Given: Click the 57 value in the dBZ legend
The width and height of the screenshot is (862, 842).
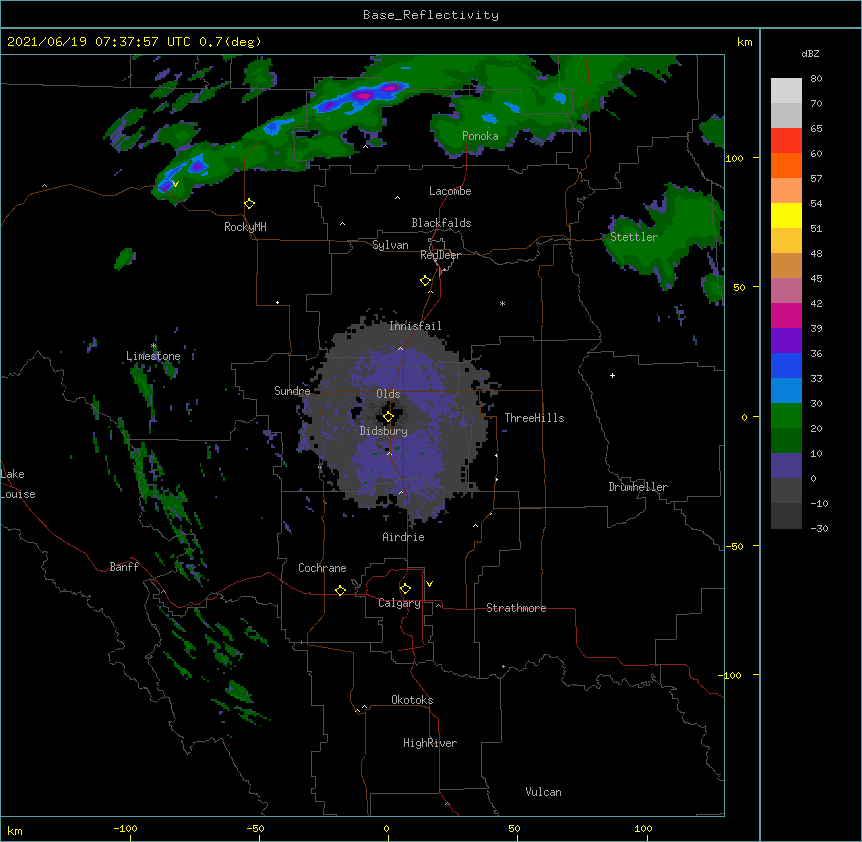Looking at the screenshot, I should (816, 179).
